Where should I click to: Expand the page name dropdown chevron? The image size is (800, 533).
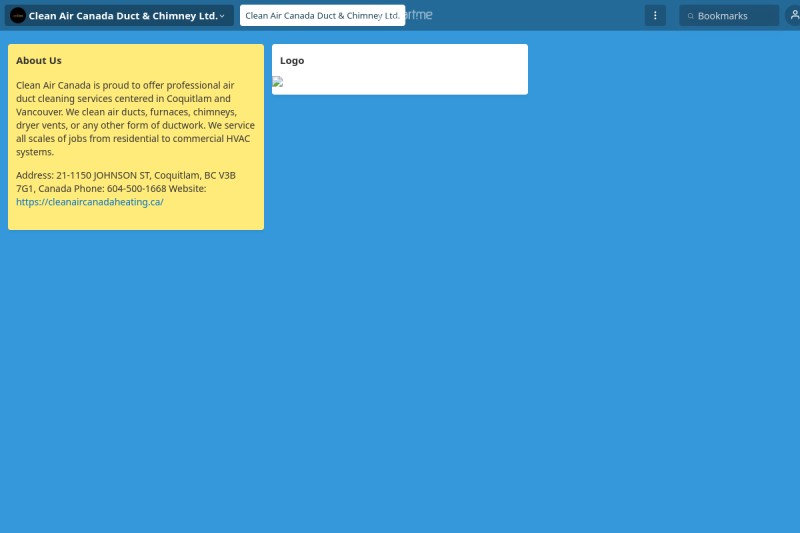coord(222,16)
